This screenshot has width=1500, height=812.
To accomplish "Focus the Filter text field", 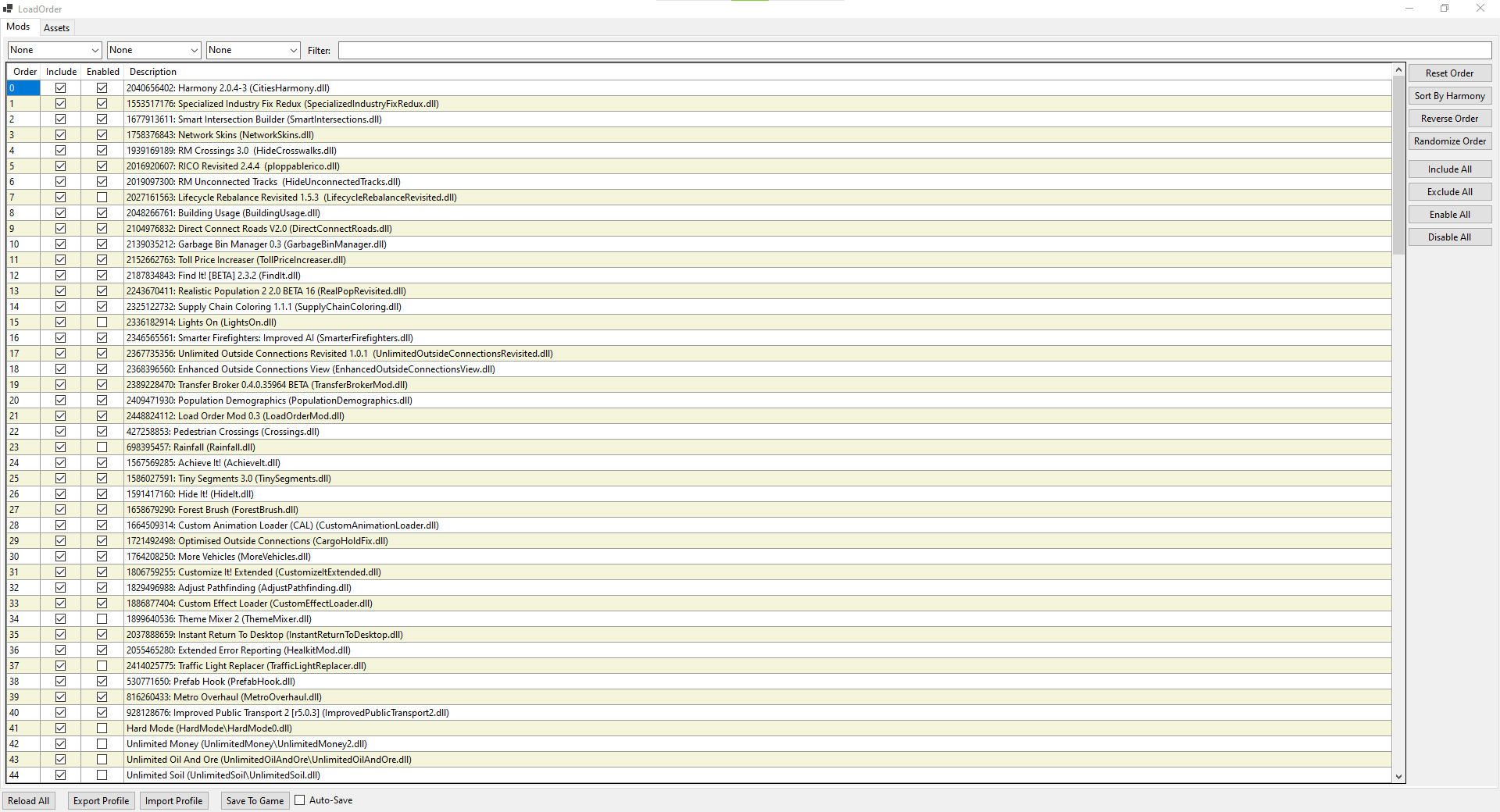I will [x=915, y=50].
